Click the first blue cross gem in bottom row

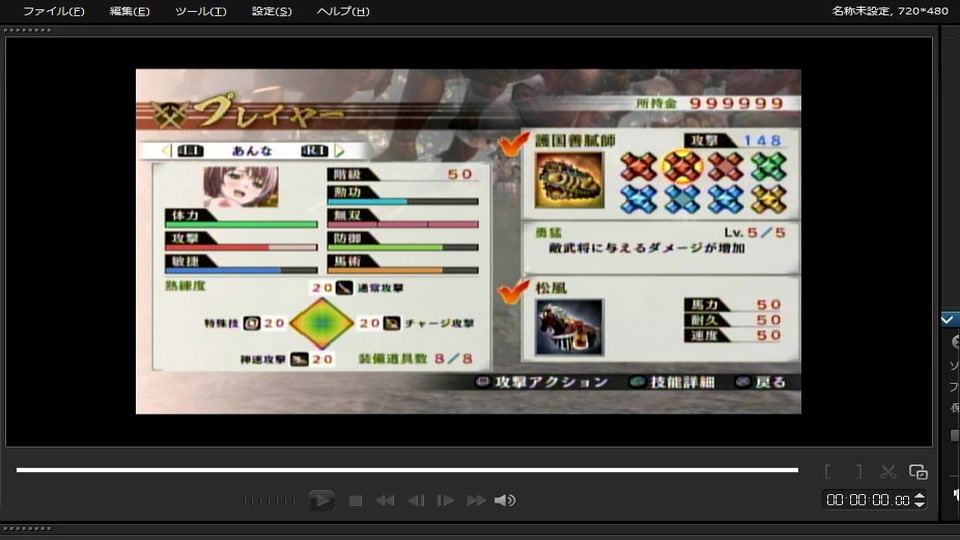(639, 199)
